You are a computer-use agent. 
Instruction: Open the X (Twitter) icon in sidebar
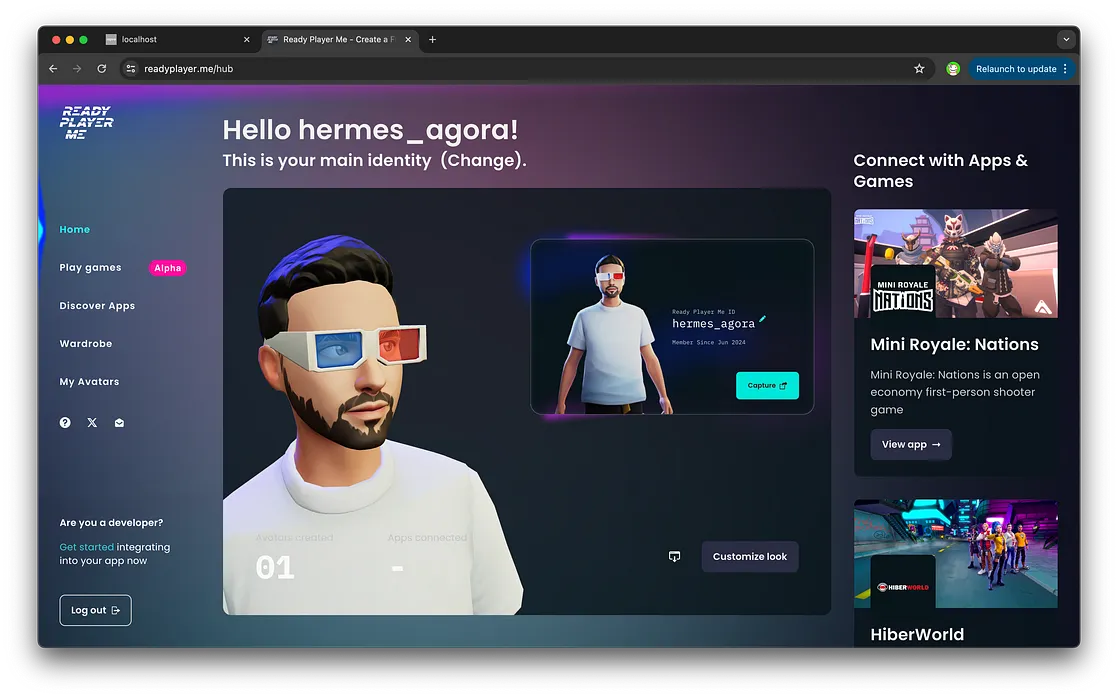[92, 423]
